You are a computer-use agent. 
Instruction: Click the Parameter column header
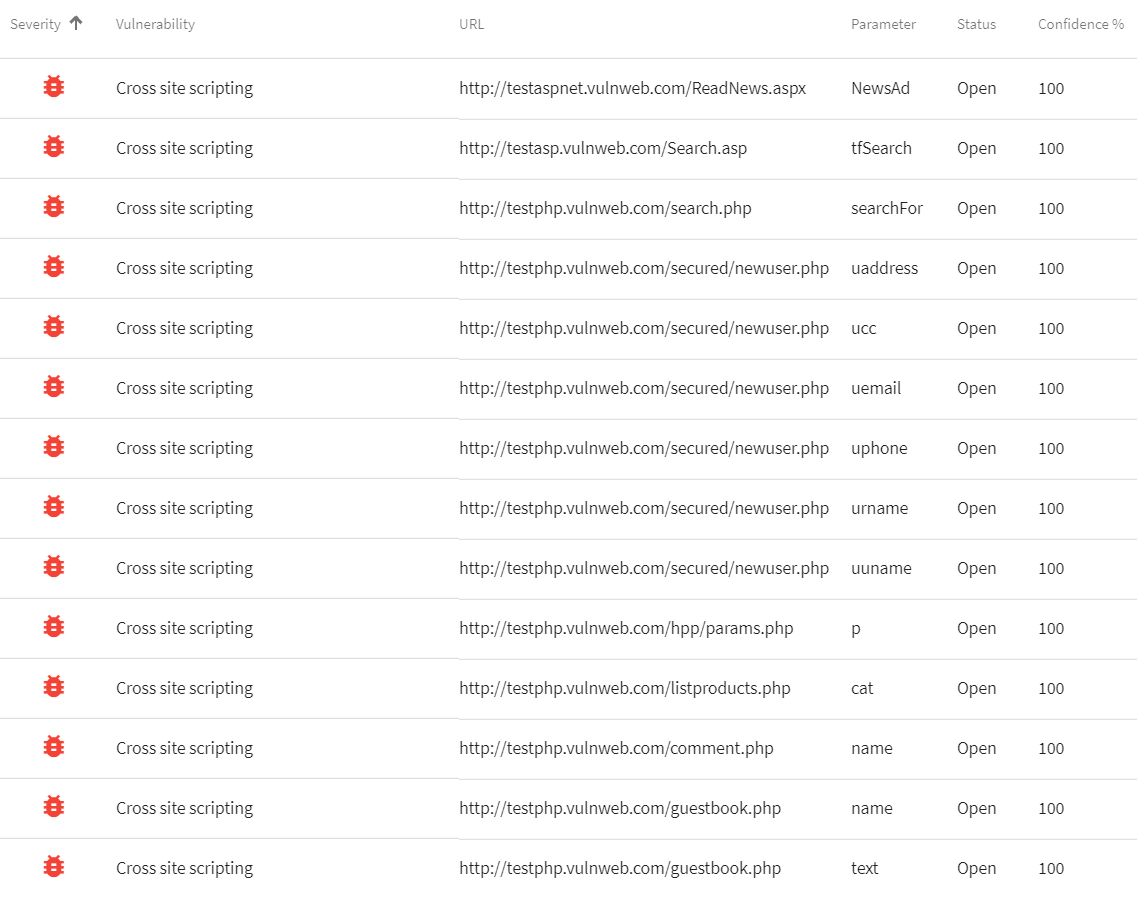pyautogui.click(x=883, y=24)
